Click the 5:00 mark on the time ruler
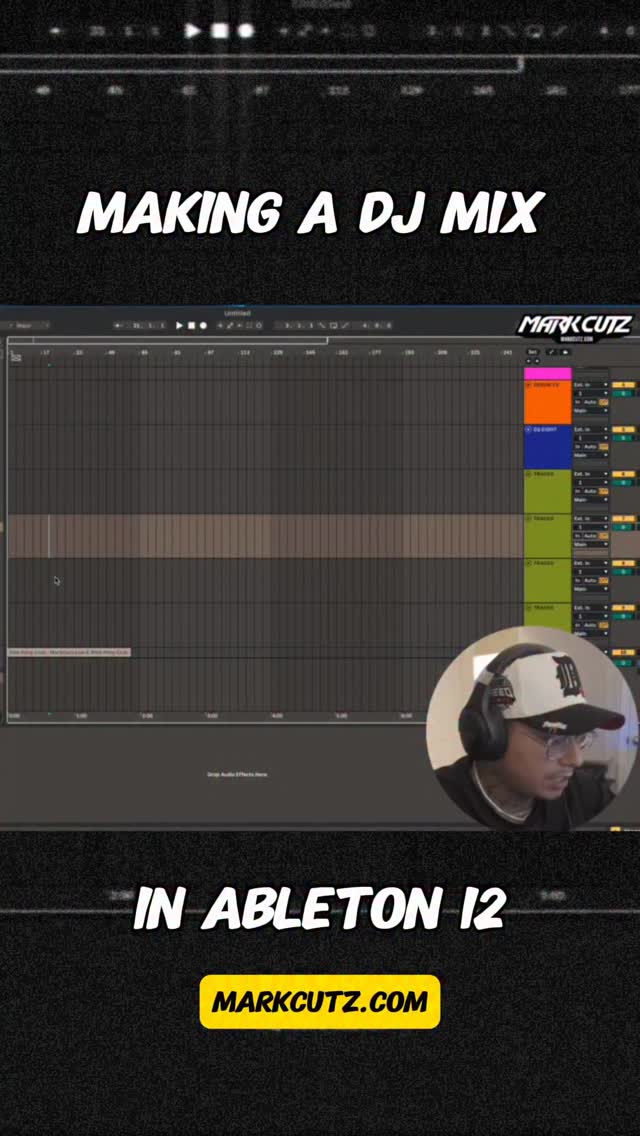Viewport: 640px width, 1136px height. (x=341, y=716)
